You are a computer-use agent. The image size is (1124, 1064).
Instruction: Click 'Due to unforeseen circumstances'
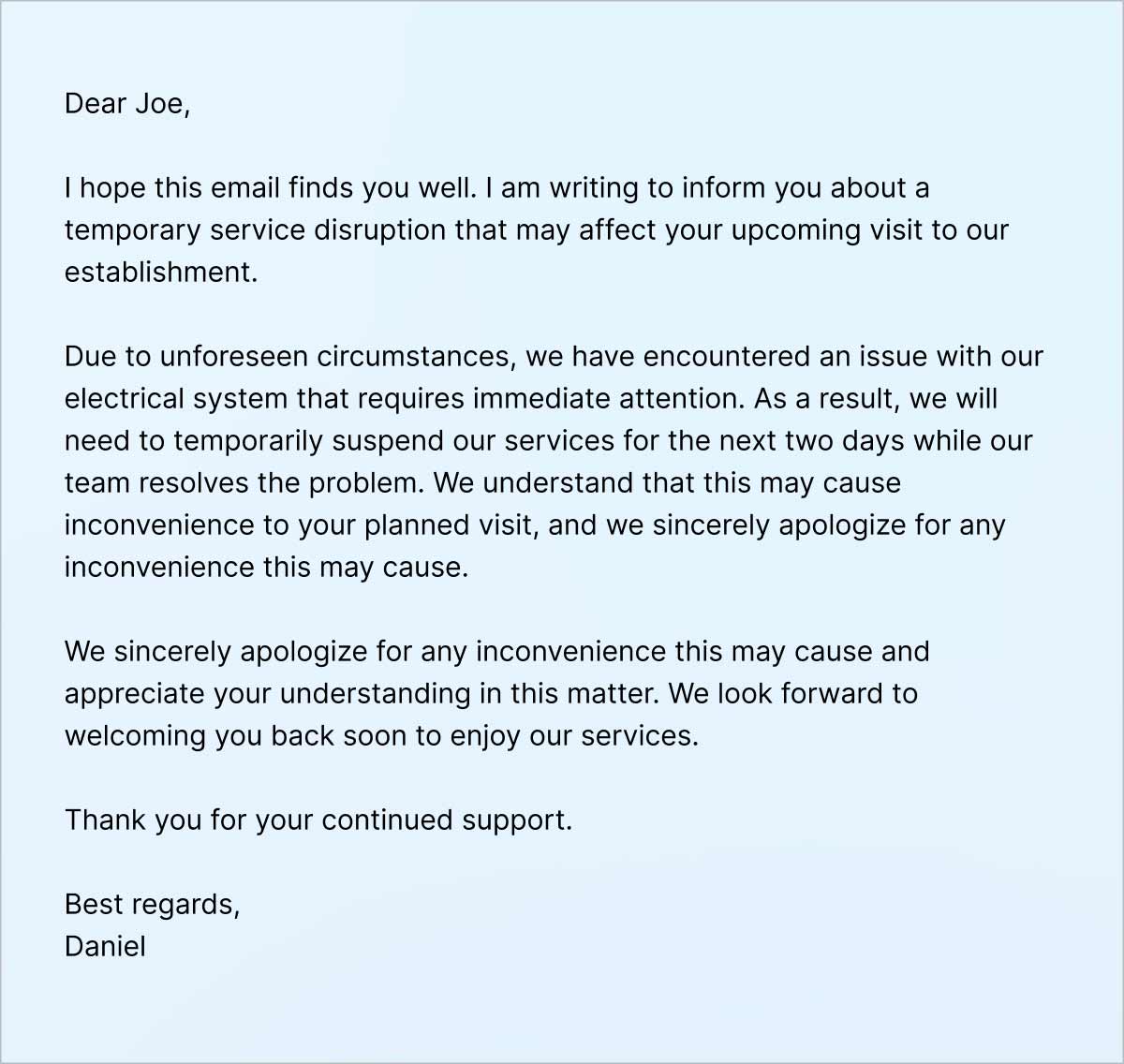[287, 357]
